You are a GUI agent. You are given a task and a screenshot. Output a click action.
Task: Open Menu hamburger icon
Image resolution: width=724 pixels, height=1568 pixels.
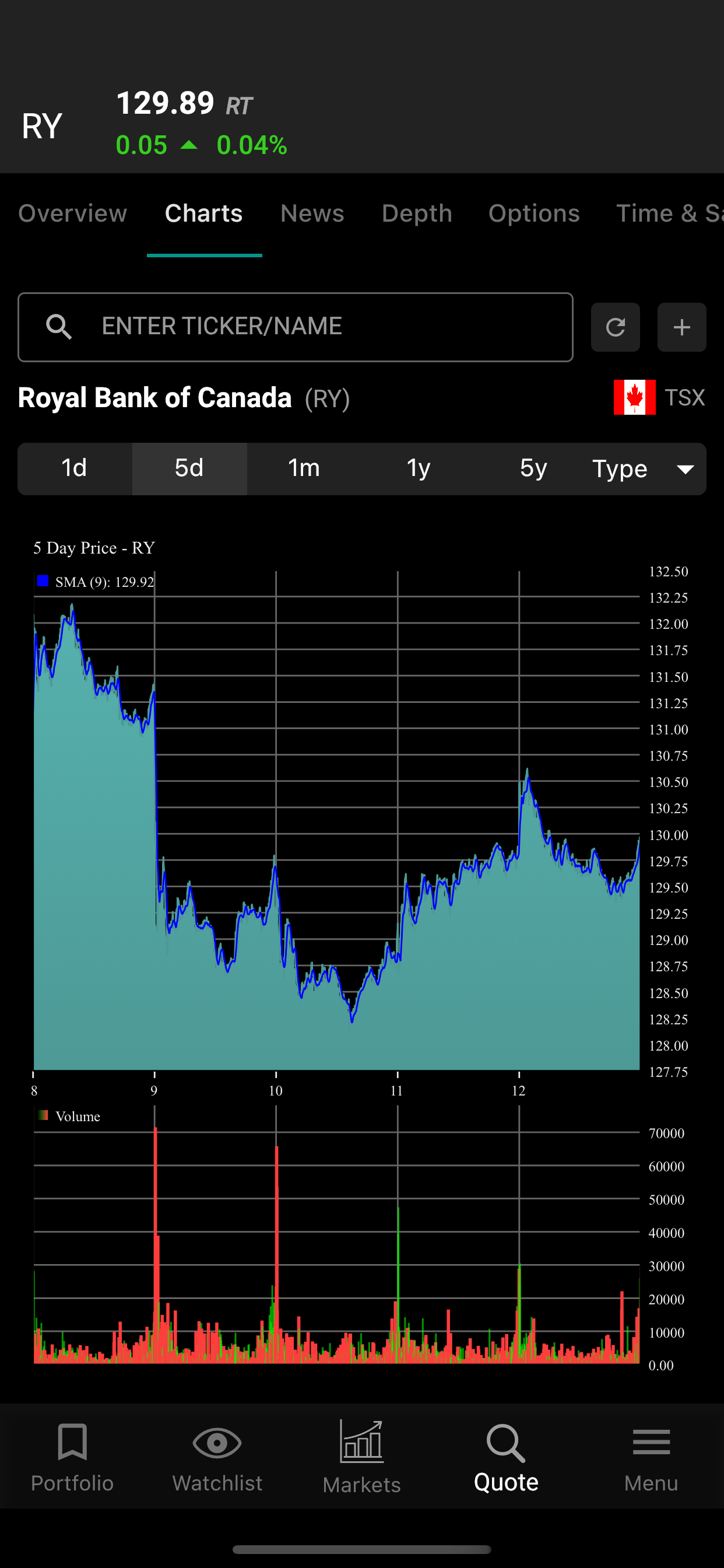click(x=651, y=1442)
